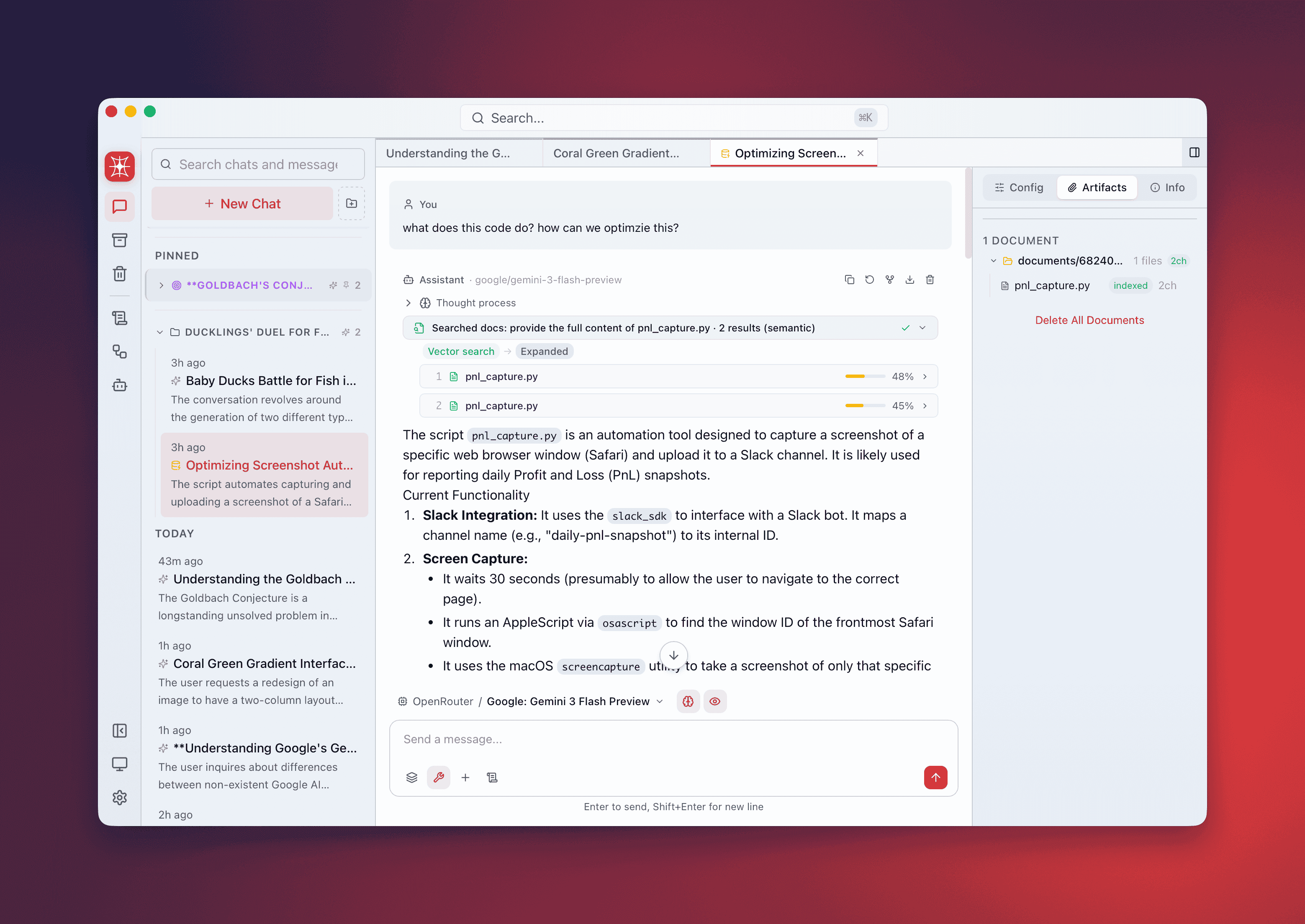This screenshot has width=1305, height=924.
Task: Open the prompts library sidebar icon
Action: (119, 318)
